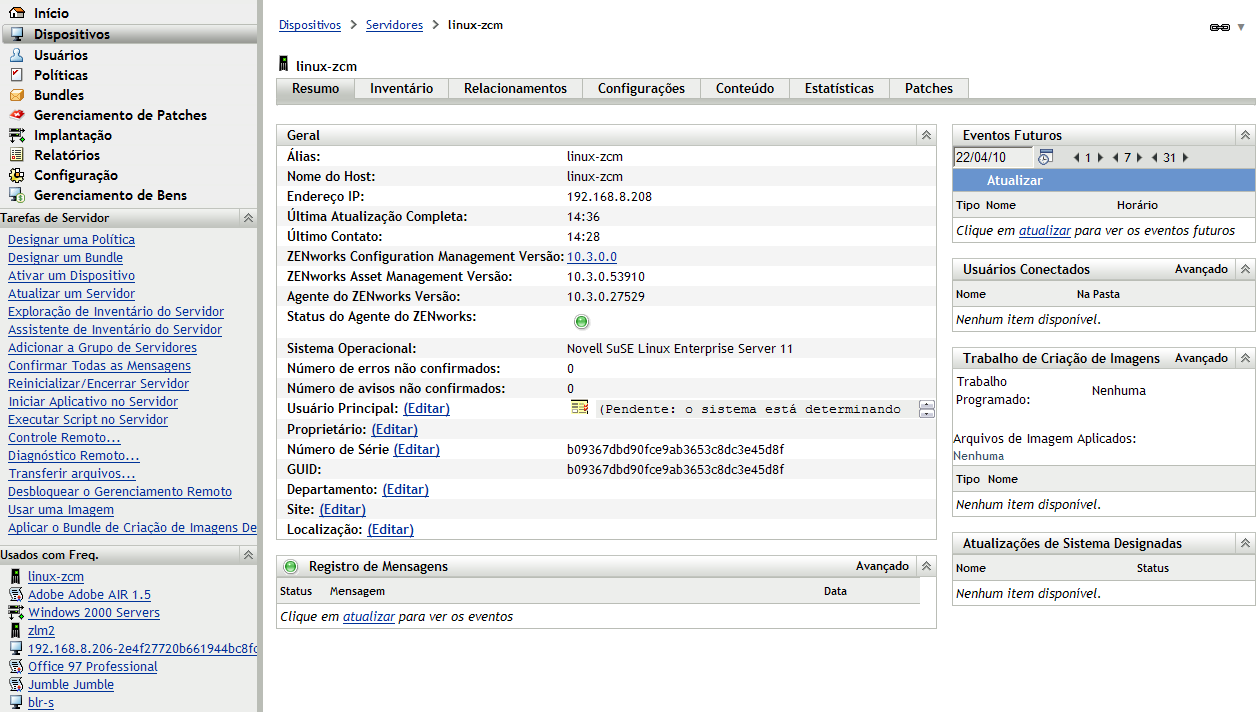Screen dimensions: 1259x712
Task: Click the Configuração gear icon
Action: coord(17,175)
